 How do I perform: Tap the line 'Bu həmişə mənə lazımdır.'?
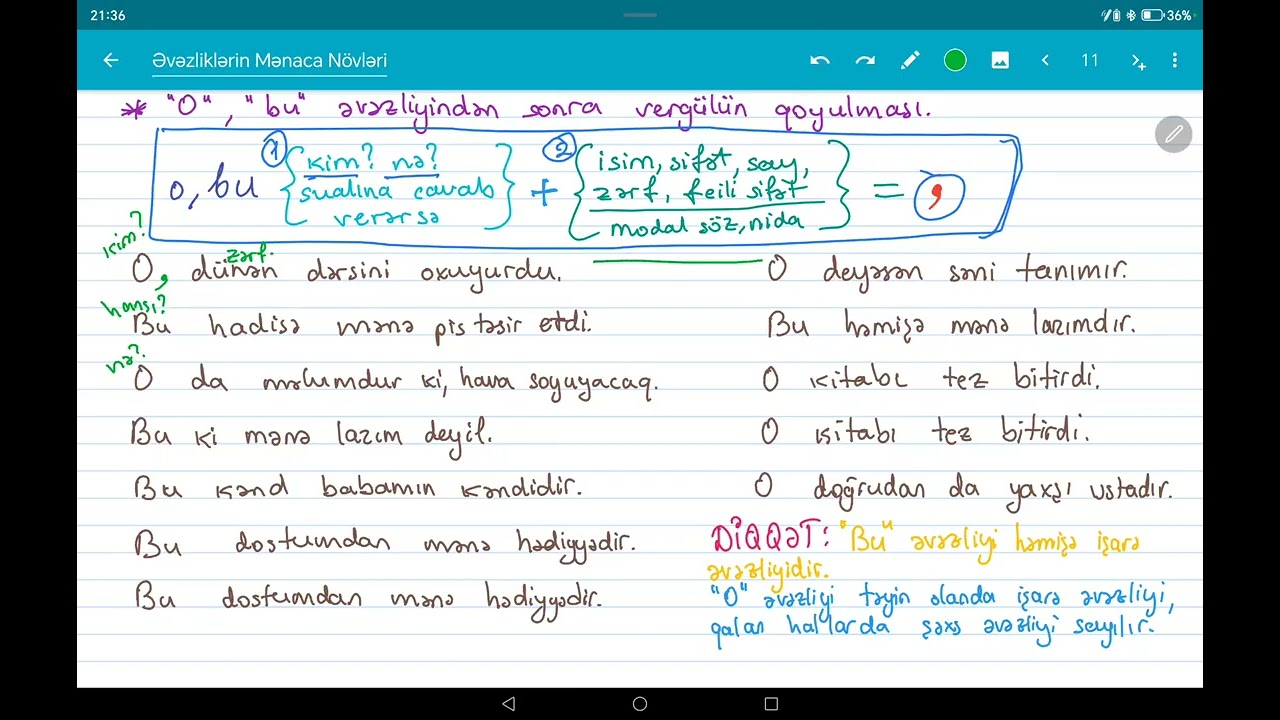(x=951, y=325)
